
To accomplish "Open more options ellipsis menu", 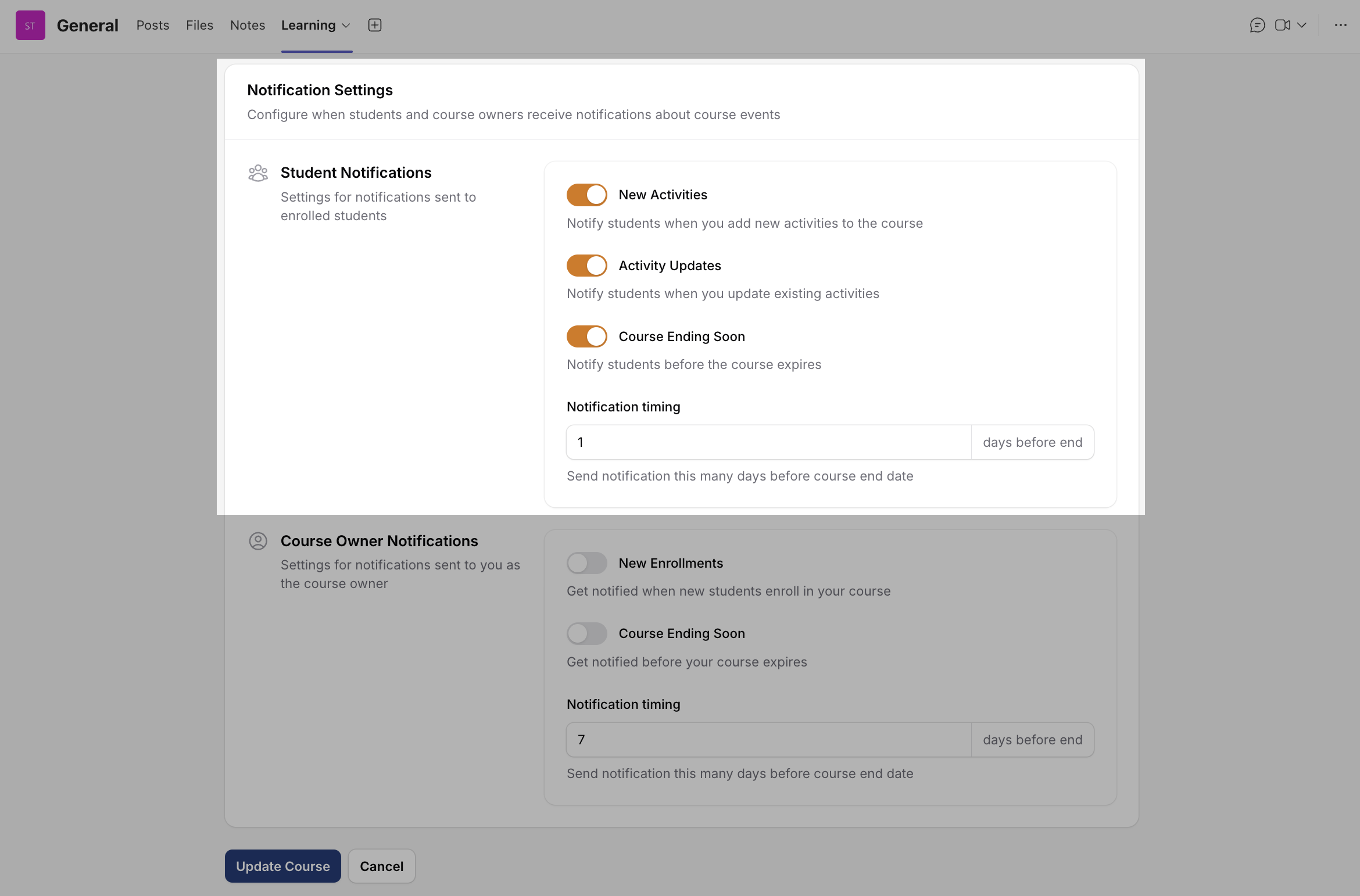I will point(1340,25).
